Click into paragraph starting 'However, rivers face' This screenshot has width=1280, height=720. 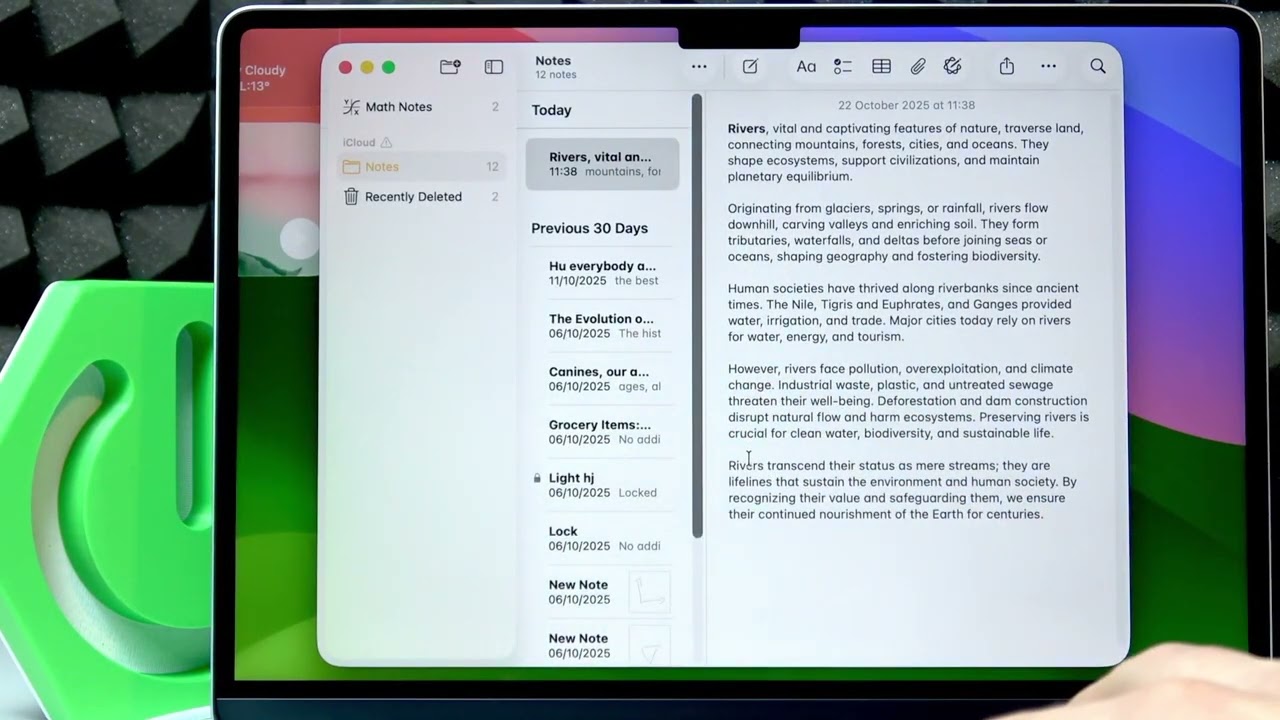tap(908, 401)
